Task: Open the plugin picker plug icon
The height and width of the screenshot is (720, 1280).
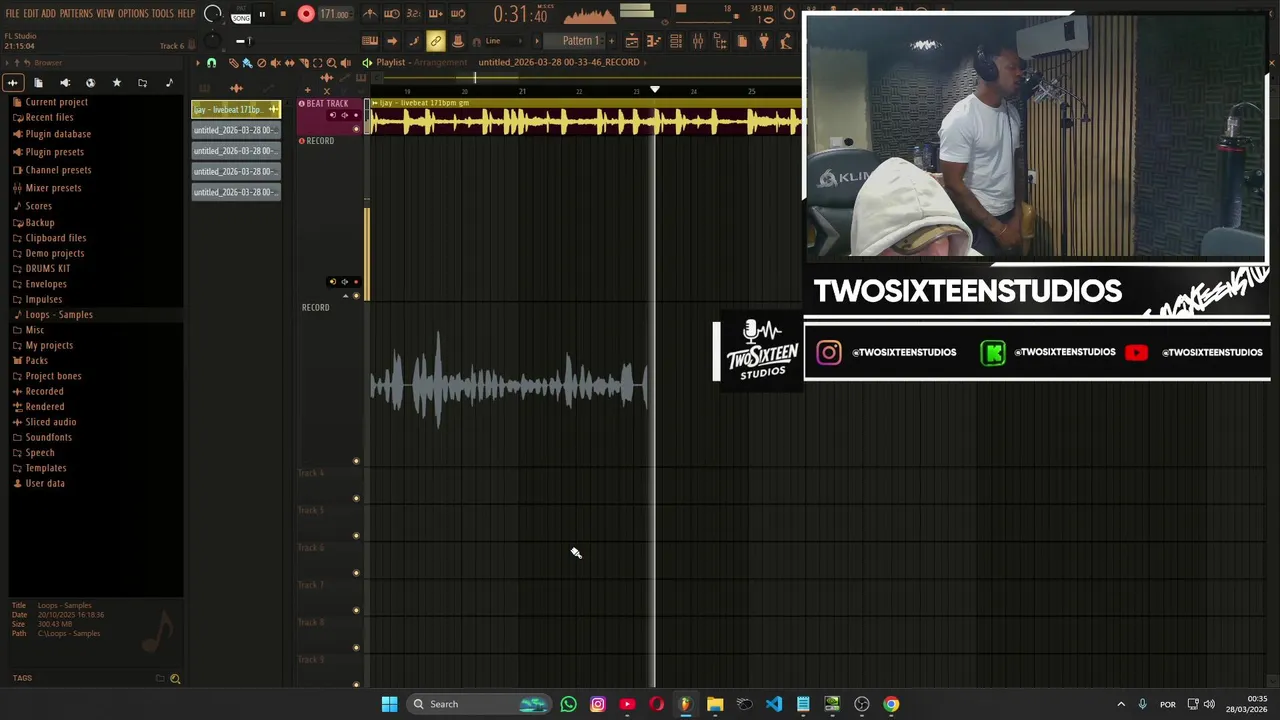Action: click(x=764, y=41)
